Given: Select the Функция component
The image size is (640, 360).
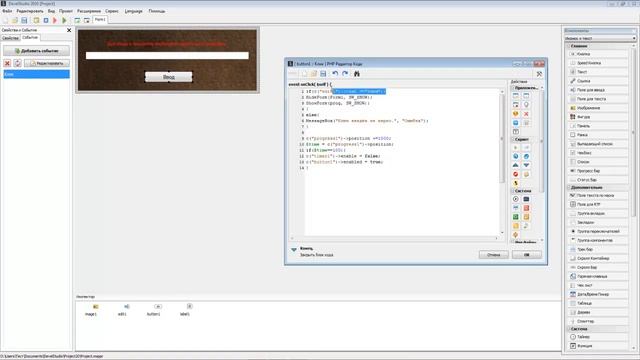Looking at the screenshot, I should (x=598, y=346).
